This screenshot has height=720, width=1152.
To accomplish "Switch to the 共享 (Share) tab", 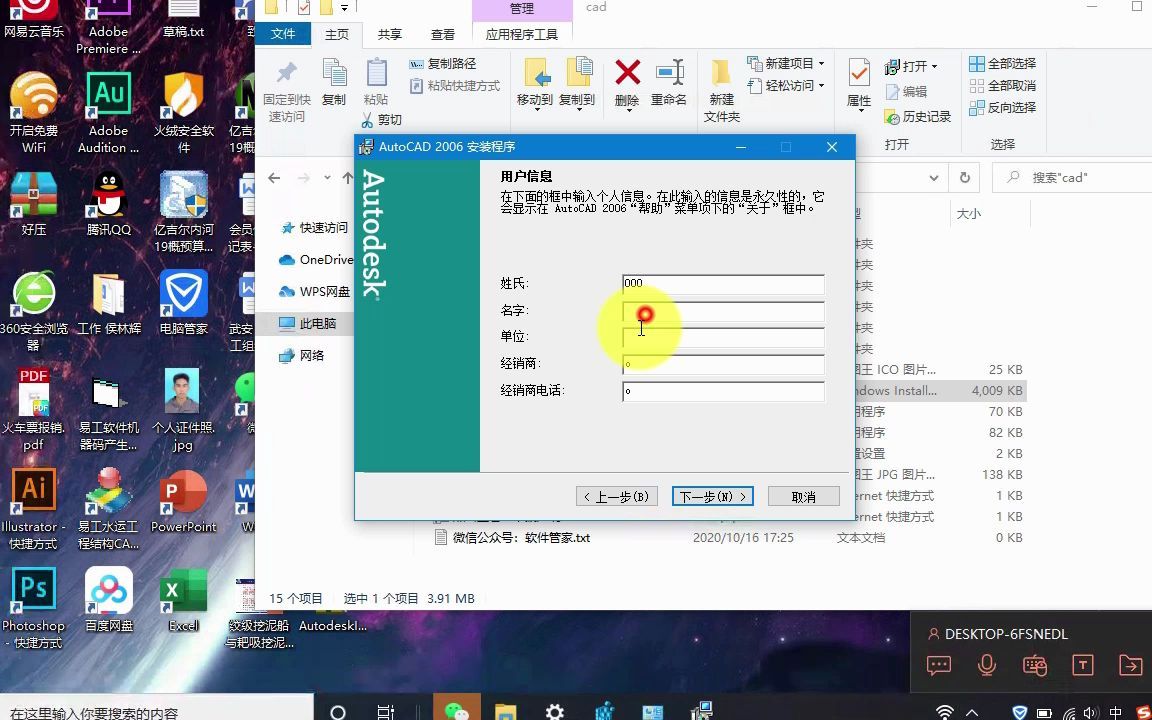I will click(x=389, y=33).
